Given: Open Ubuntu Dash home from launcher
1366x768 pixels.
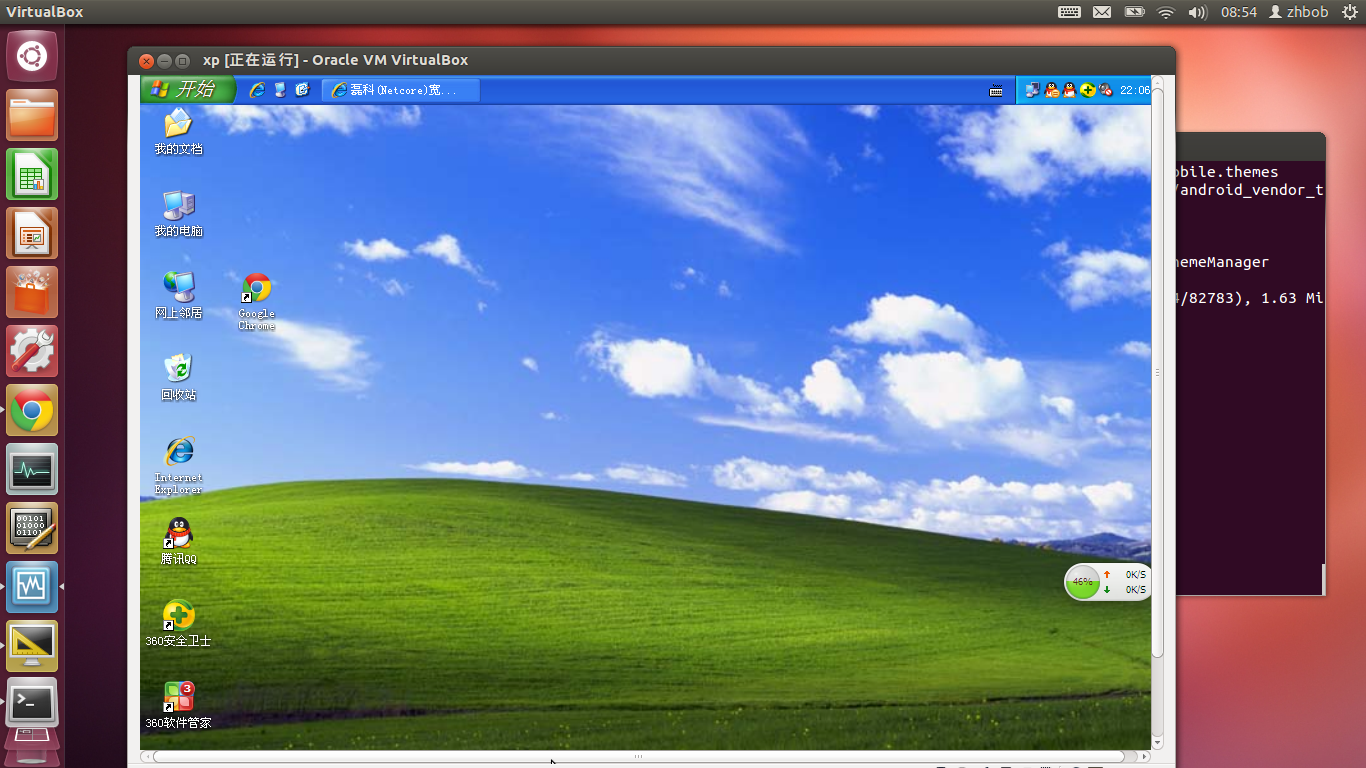Looking at the screenshot, I should 32,56.
